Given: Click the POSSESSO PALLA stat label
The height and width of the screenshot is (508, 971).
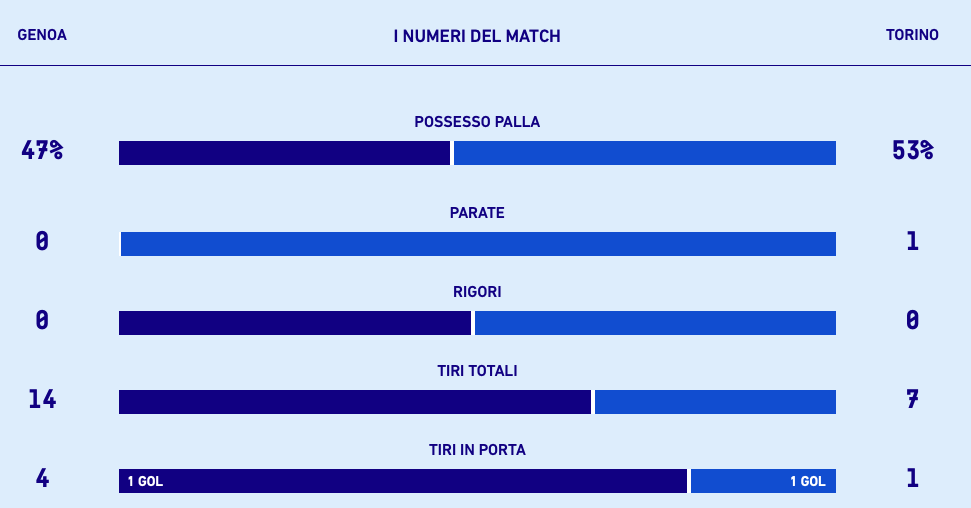Looking at the screenshot, I should pos(477,122).
